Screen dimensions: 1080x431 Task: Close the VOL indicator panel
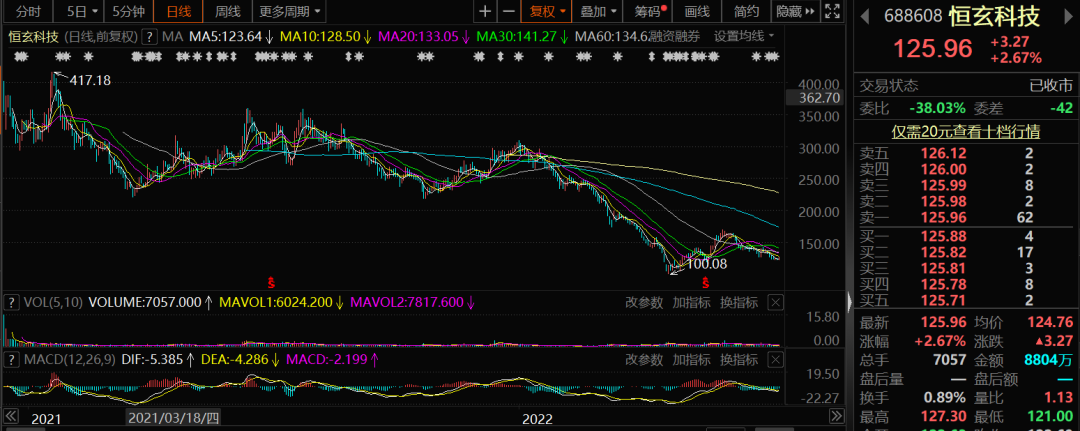tap(776, 302)
